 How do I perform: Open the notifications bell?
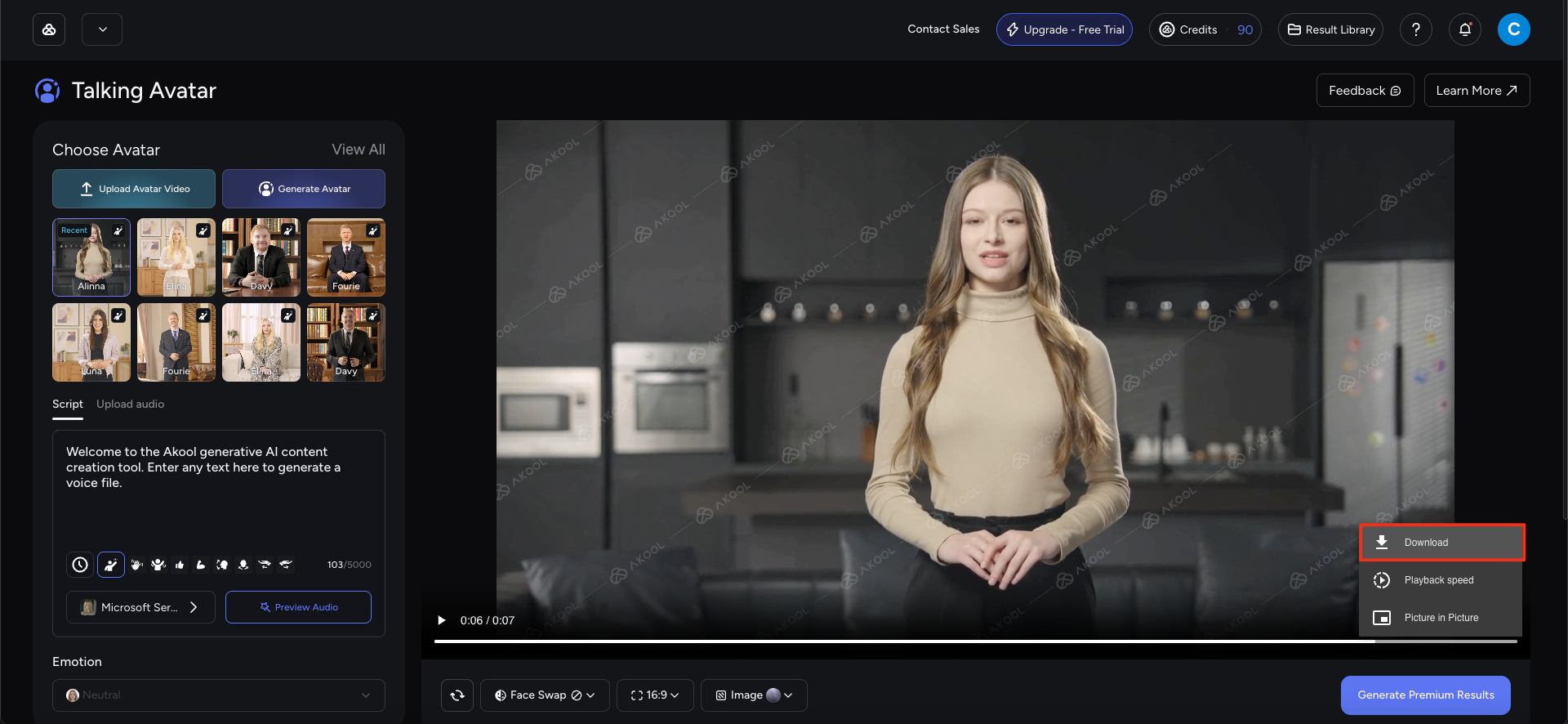coord(1465,29)
